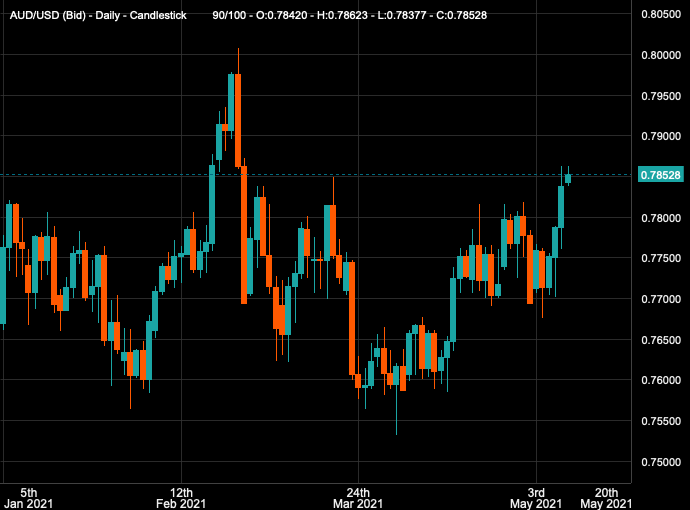Click the 5th Jan 2021 date label

point(29,498)
